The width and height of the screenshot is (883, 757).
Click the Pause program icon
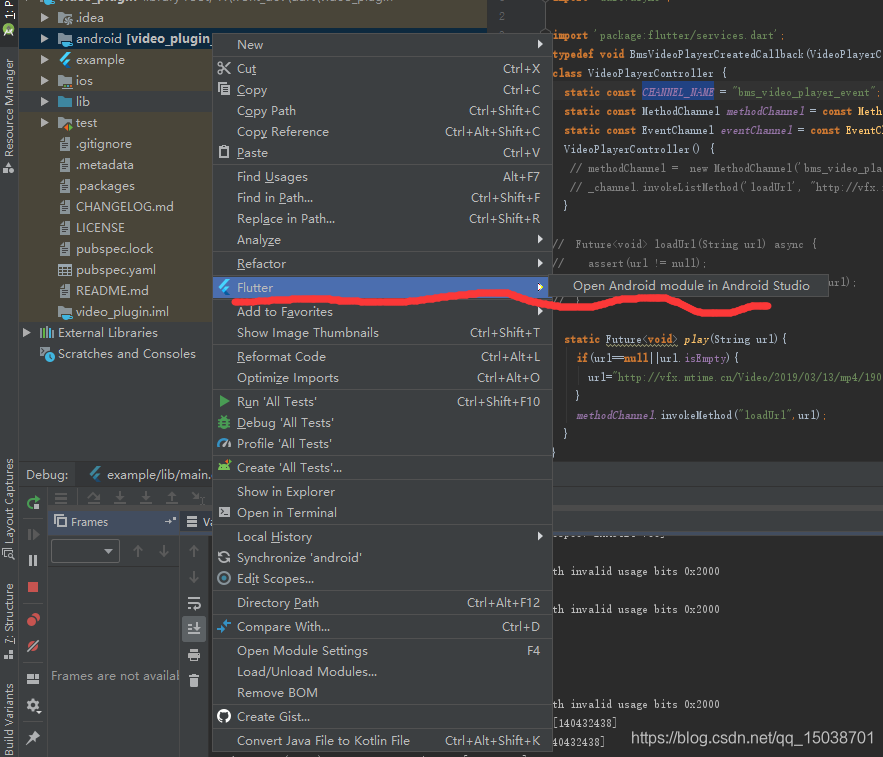tap(33, 560)
